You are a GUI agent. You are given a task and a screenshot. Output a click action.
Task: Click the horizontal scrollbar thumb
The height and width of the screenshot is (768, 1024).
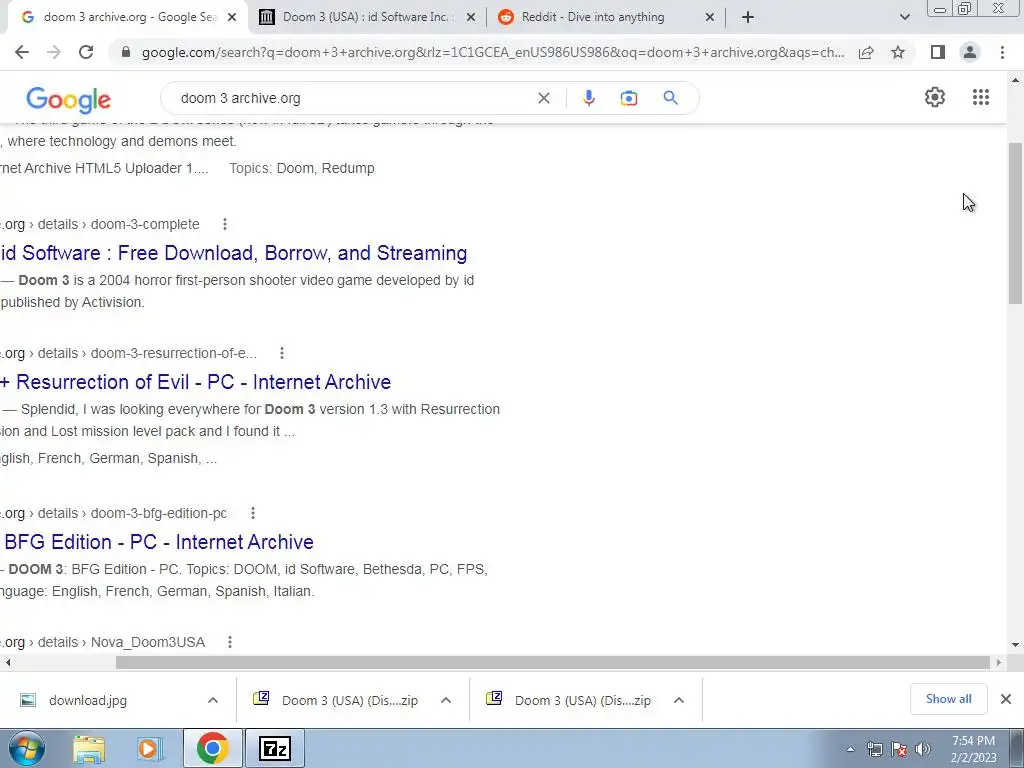click(x=552, y=662)
